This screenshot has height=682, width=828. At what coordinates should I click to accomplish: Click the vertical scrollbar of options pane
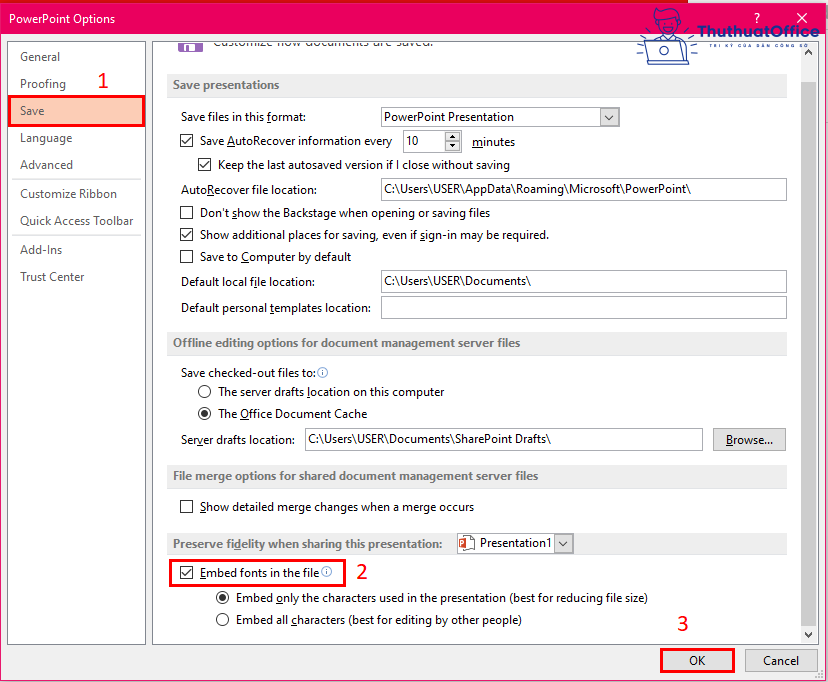coord(808,350)
